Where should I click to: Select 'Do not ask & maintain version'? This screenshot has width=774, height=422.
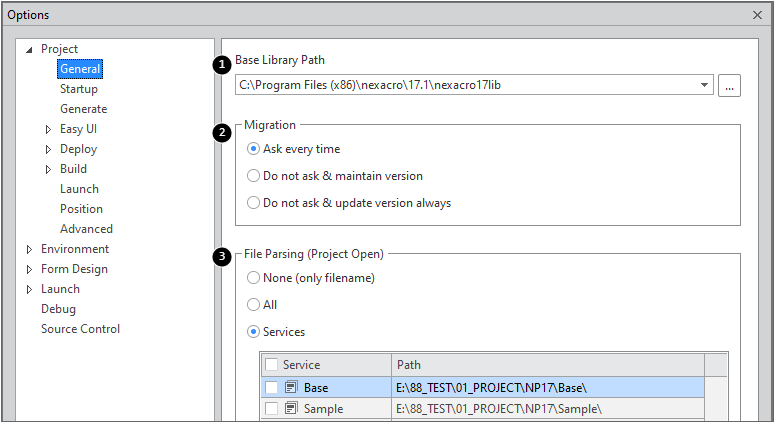pos(253,176)
